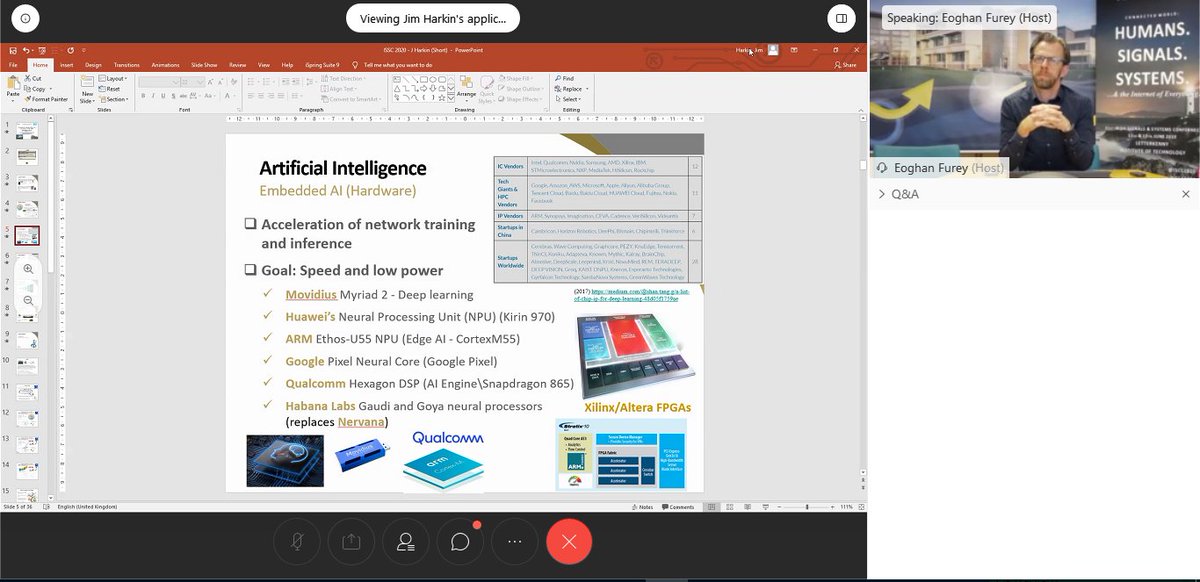The width and height of the screenshot is (1200, 582).
Task: Open the iSpring Suite 9 tab
Action: click(x=322, y=64)
